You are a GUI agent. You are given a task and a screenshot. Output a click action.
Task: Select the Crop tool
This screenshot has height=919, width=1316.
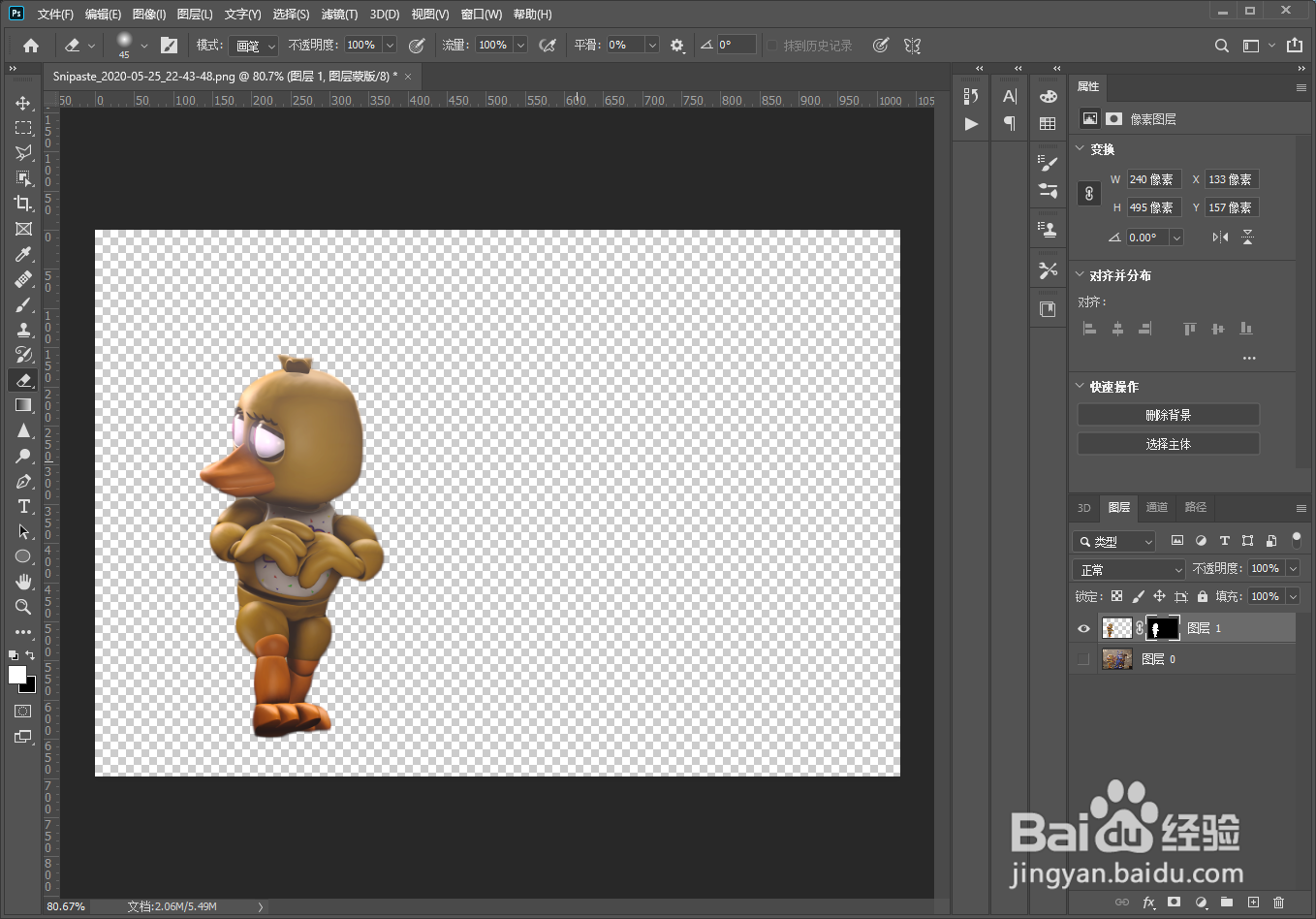point(23,204)
